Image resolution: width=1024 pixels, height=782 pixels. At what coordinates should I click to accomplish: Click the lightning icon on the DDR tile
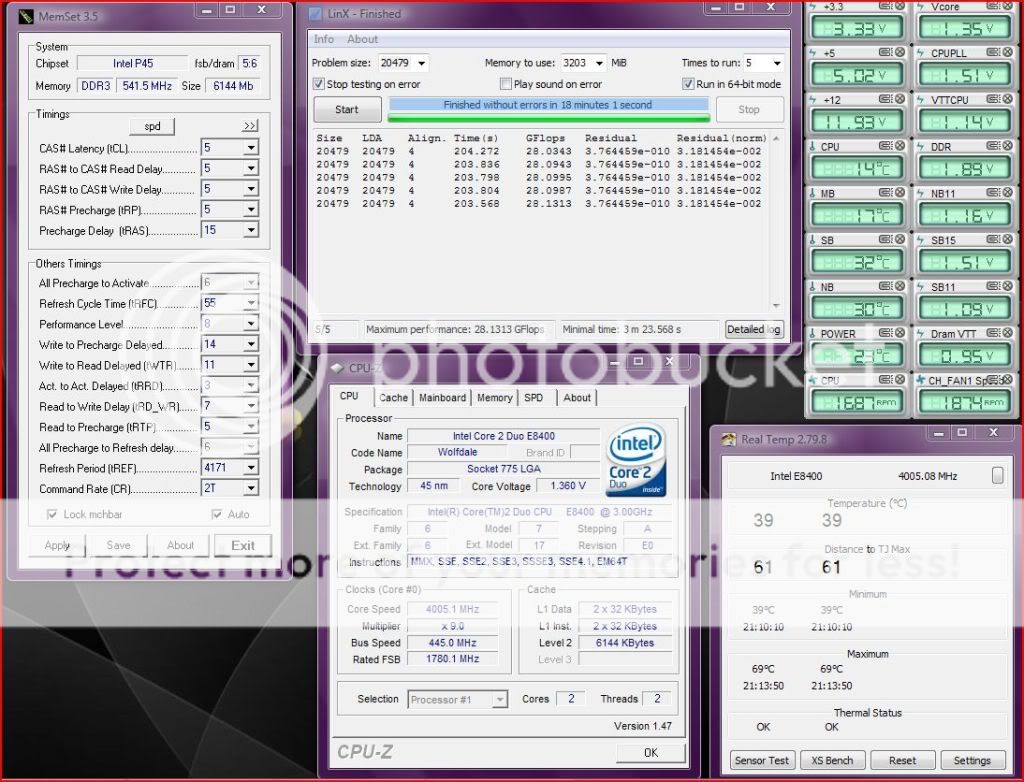[920, 146]
